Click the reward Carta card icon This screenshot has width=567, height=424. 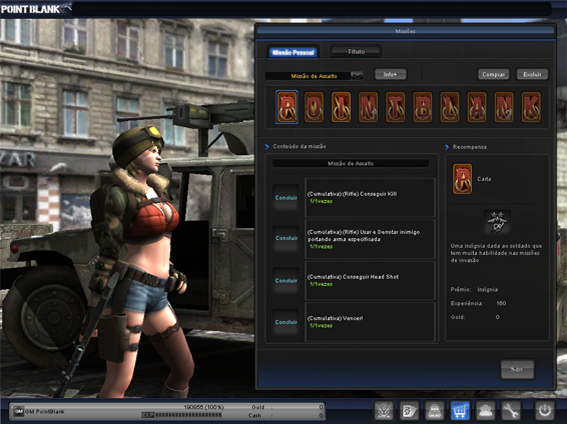click(462, 179)
